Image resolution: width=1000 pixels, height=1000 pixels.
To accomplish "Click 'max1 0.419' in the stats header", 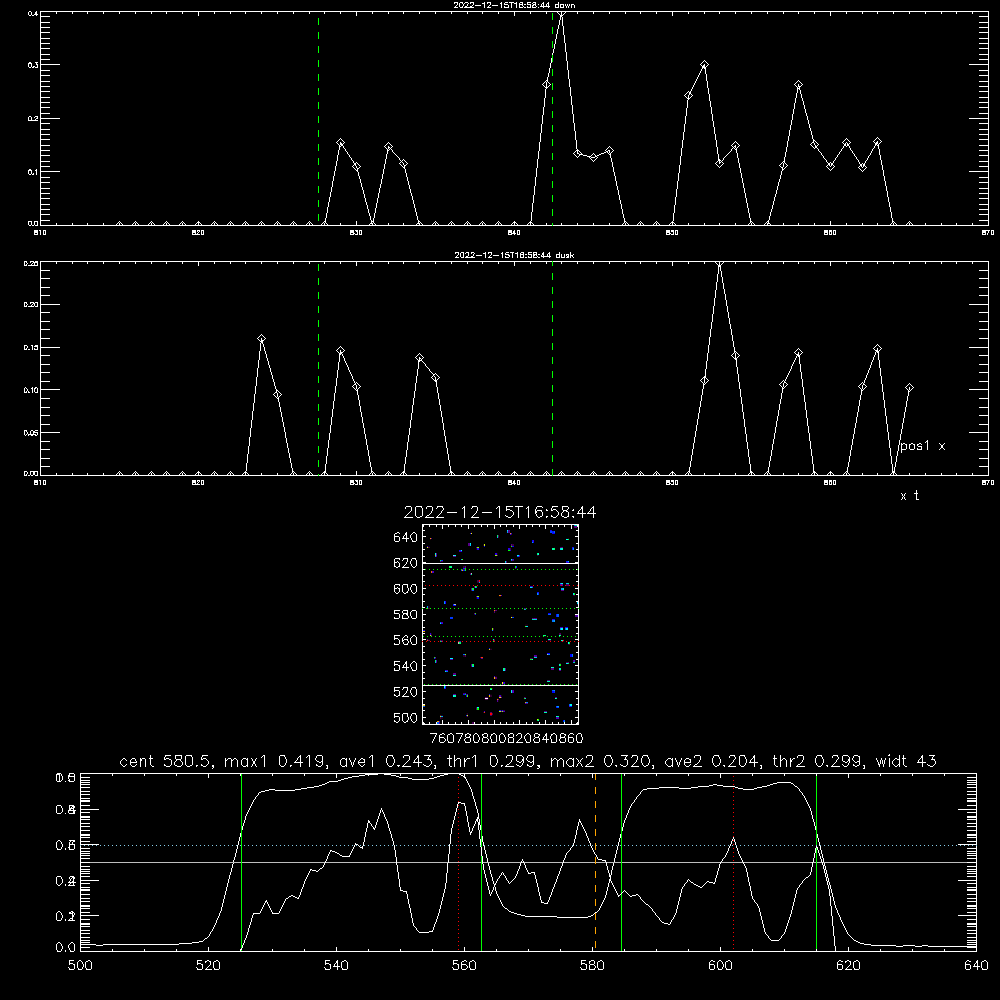I will tap(276, 761).
